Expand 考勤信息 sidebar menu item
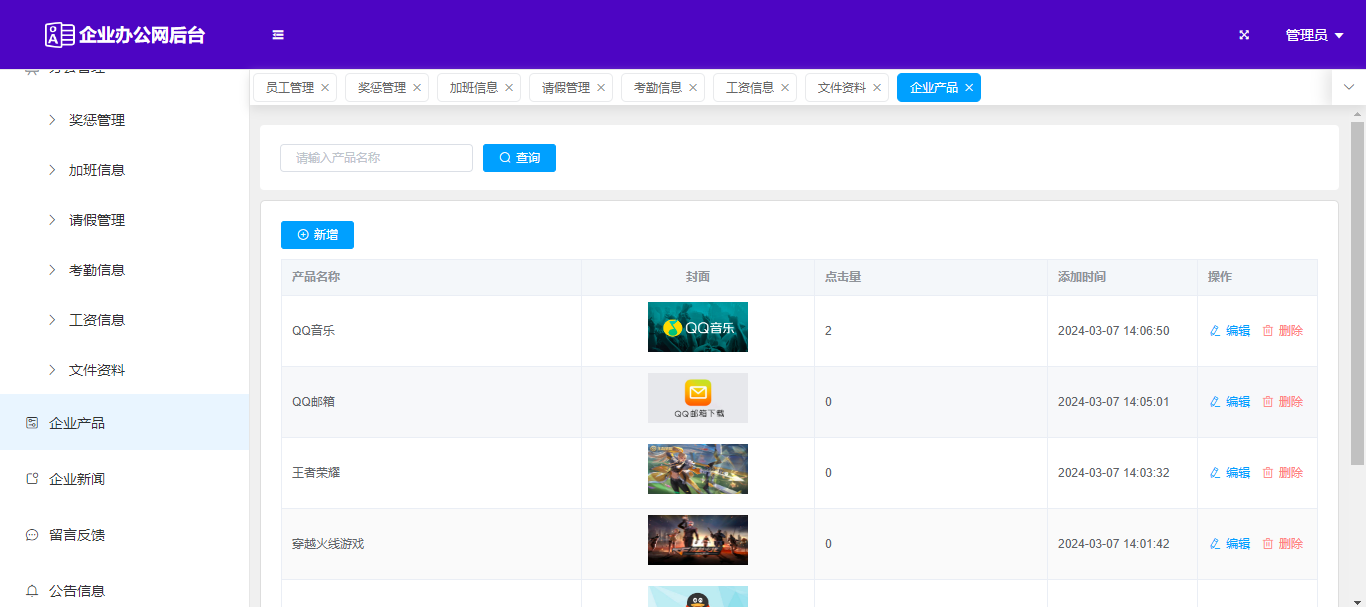The height and width of the screenshot is (607, 1366). 97,270
